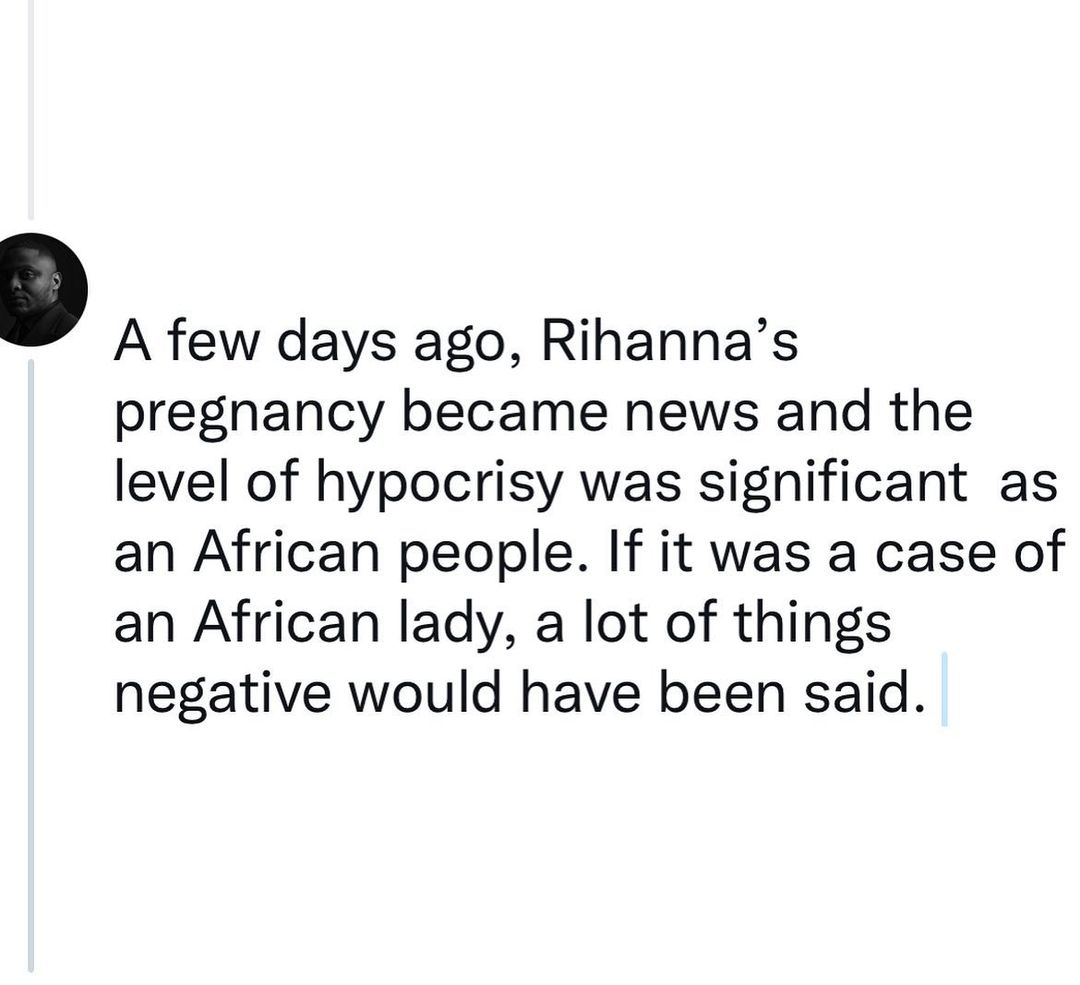Click the word "case" in the fourth line
1080x985 pixels.
932,555
